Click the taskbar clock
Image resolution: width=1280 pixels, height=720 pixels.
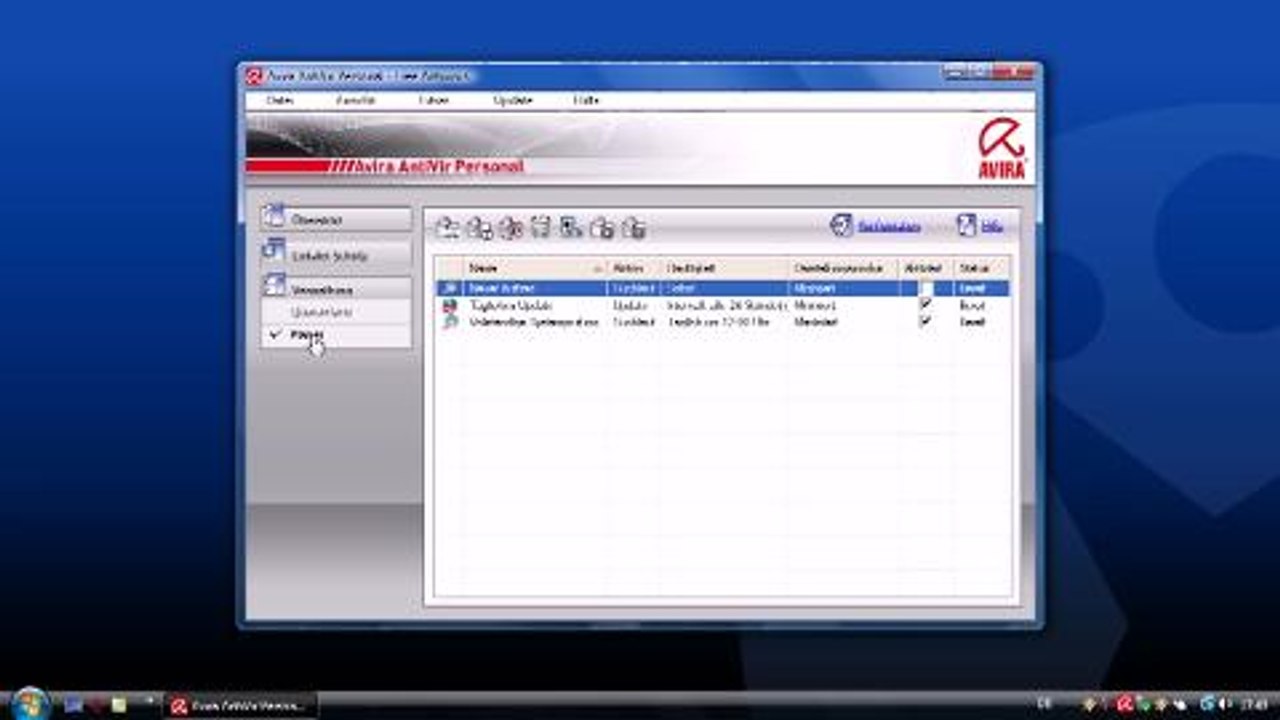[1254, 705]
